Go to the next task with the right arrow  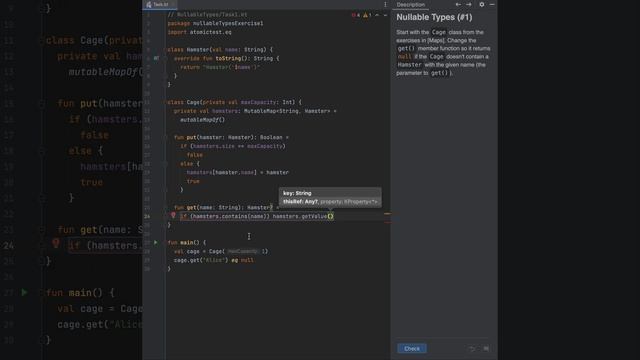coord(469,4)
